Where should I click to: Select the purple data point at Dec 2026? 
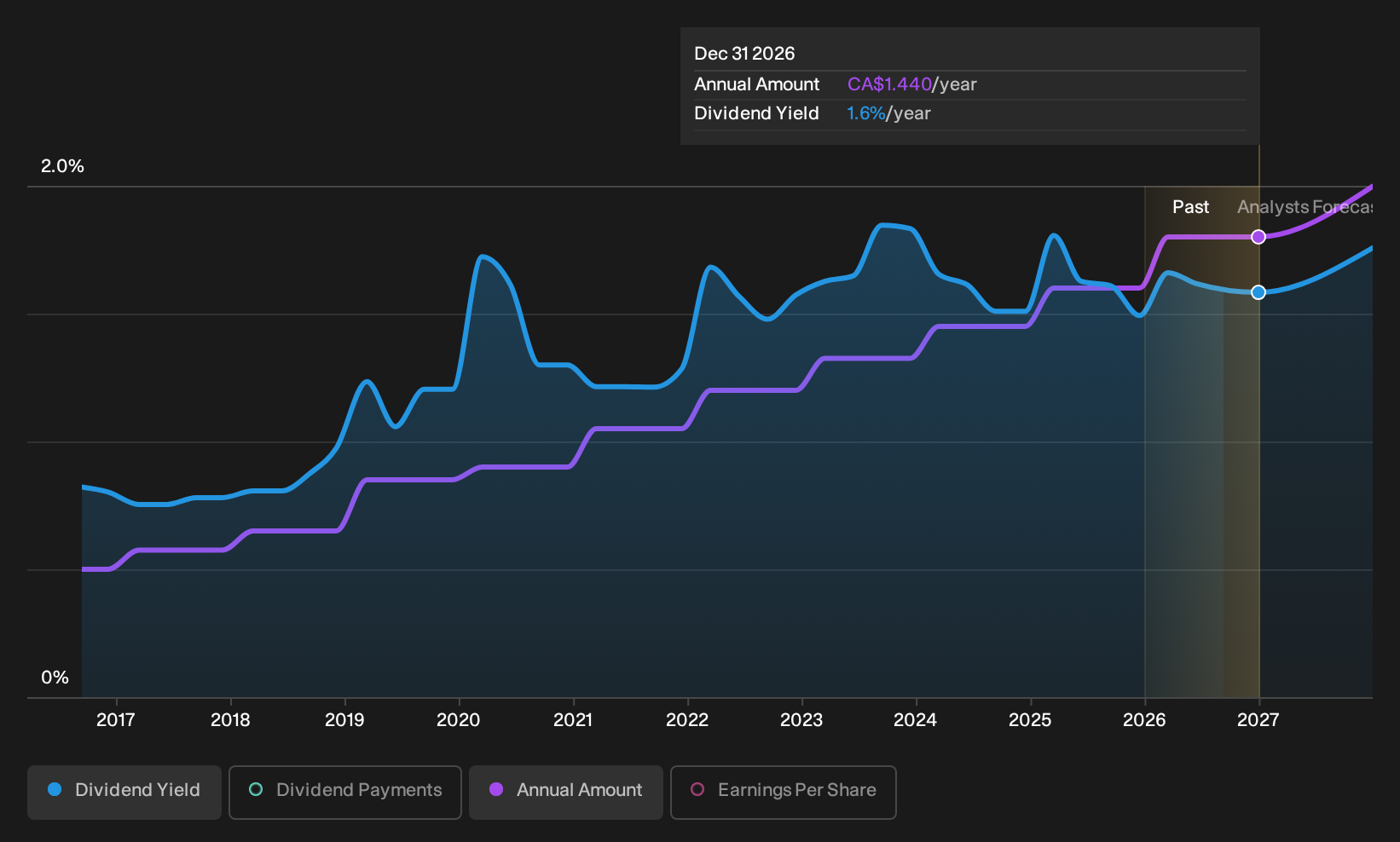pos(1258,237)
